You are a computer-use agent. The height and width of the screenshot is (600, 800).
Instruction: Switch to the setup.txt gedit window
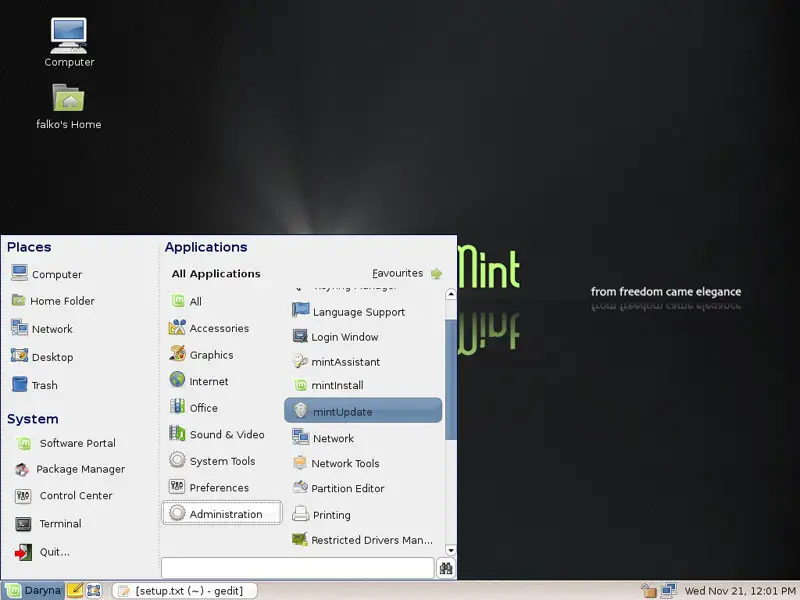point(184,590)
